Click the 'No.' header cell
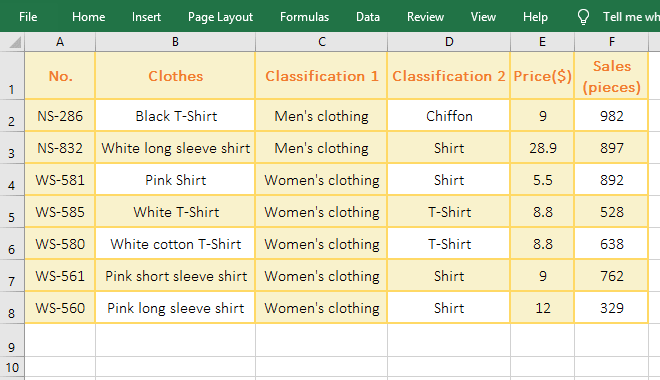 [60, 76]
